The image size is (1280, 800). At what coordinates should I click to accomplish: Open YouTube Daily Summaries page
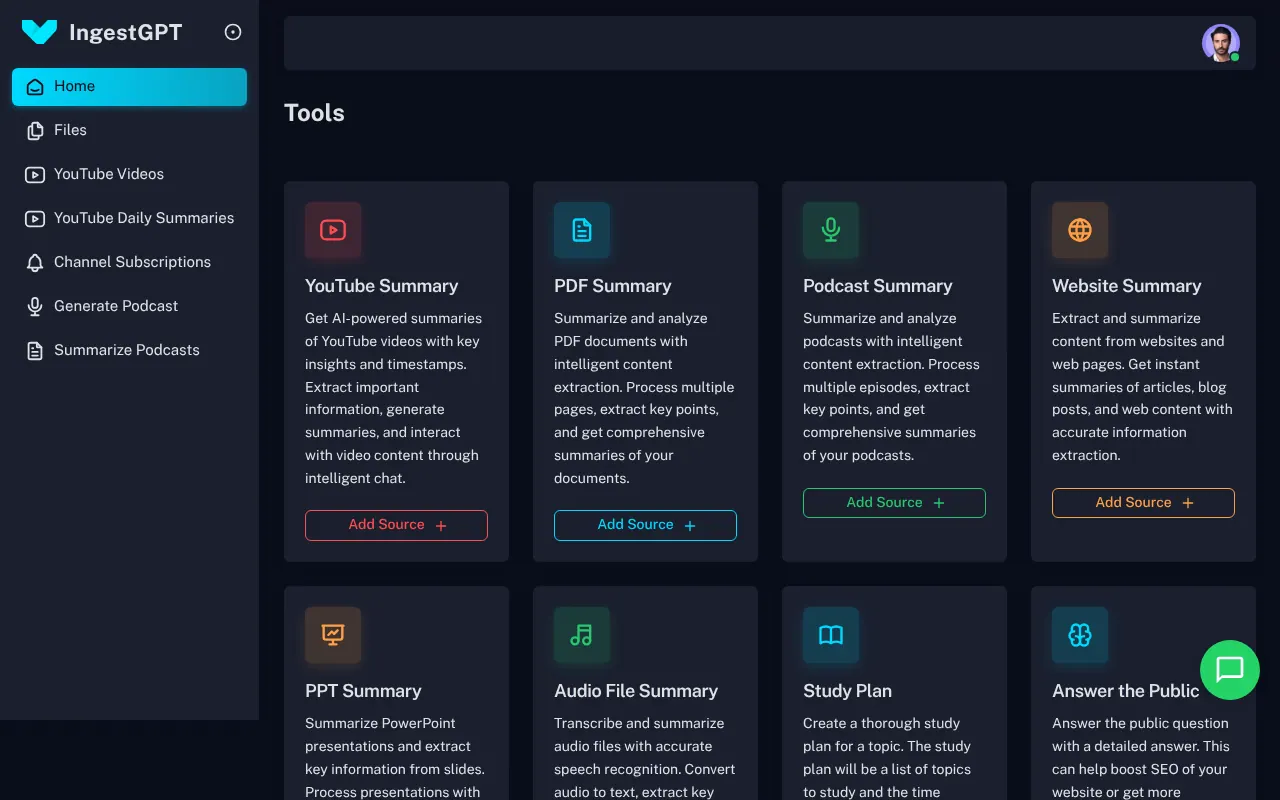[x=129, y=219]
